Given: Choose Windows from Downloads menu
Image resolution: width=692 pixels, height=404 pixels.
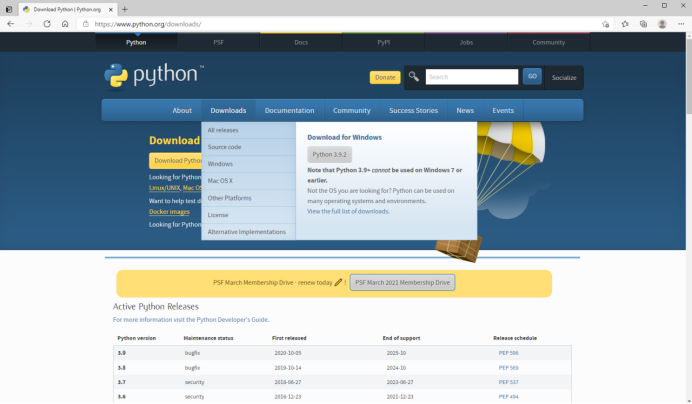Looking at the screenshot, I should [248, 164].
